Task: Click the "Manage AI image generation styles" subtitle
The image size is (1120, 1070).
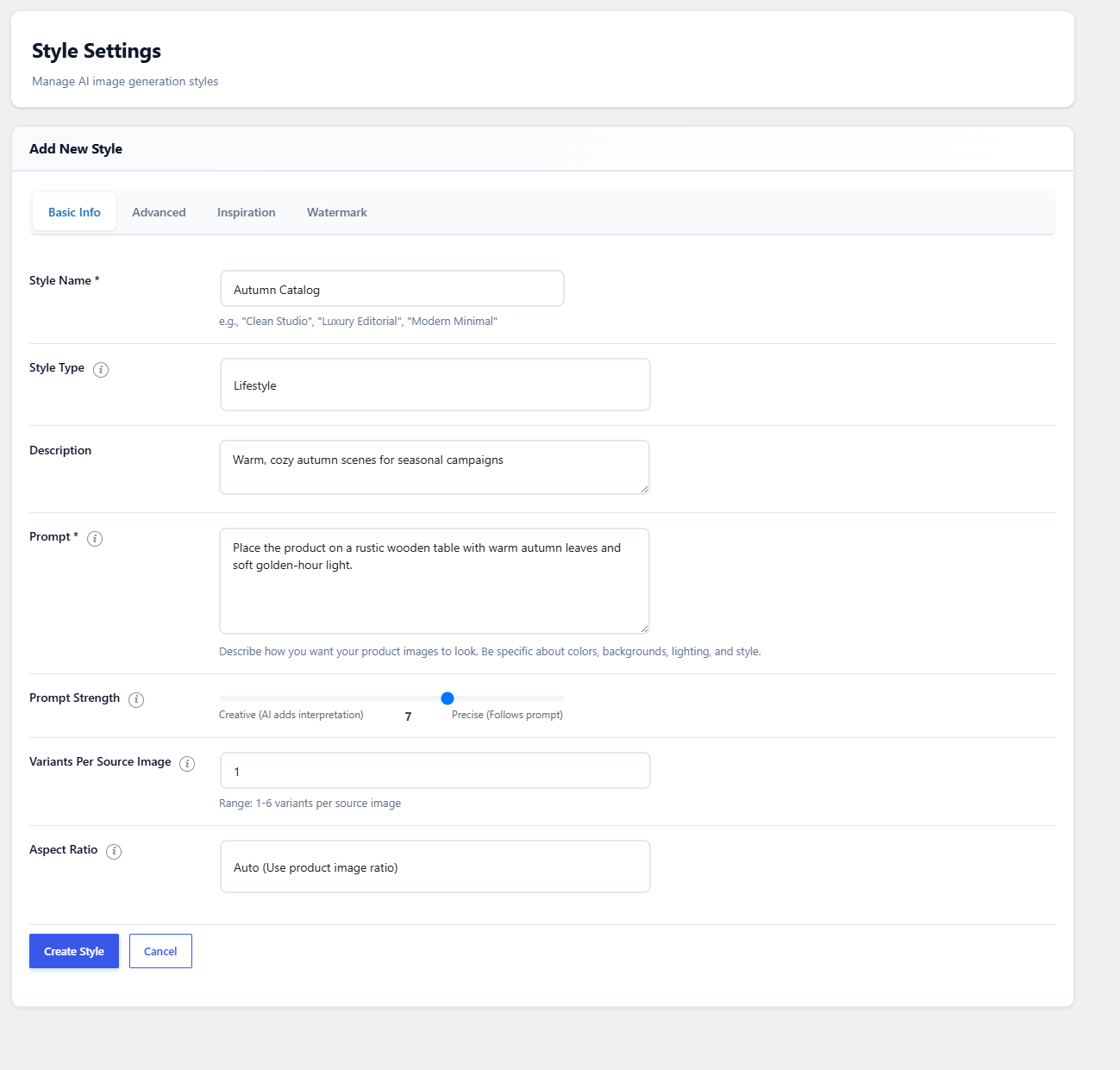Action: click(125, 82)
